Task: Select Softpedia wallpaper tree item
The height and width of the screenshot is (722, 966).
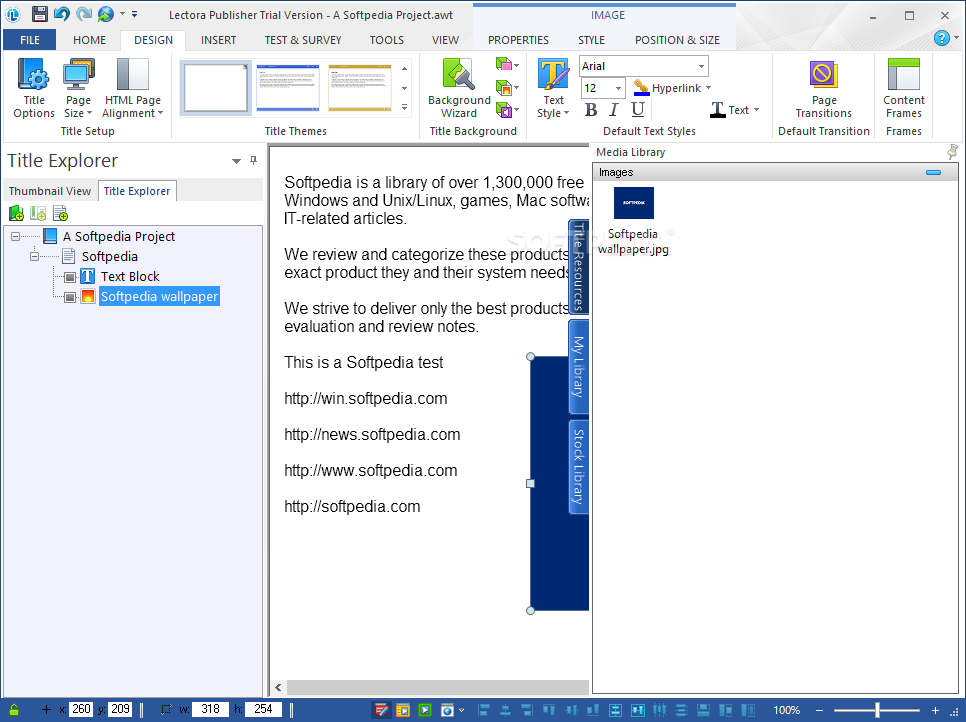Action: pos(159,296)
